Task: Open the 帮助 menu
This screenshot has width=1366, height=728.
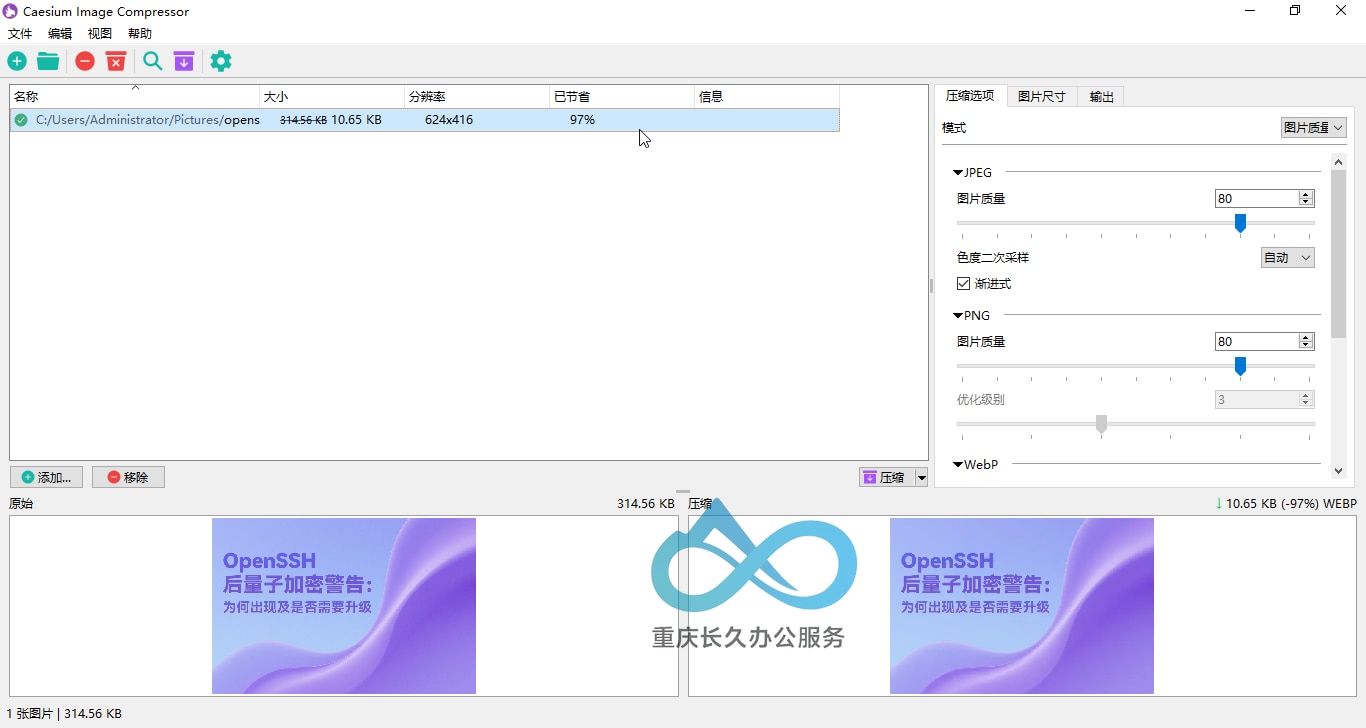Action: point(140,34)
